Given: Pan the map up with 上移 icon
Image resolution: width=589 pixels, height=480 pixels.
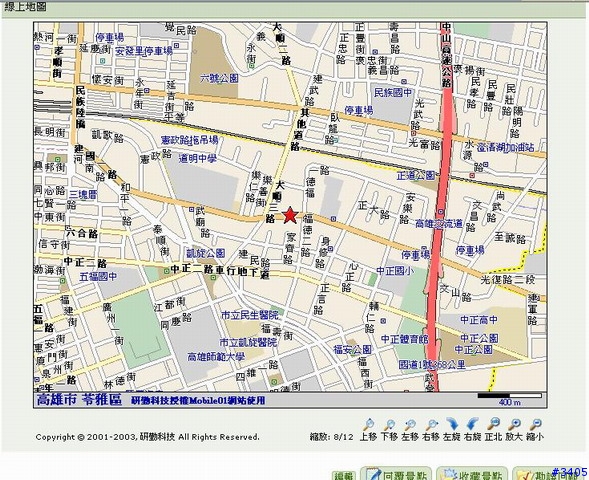Looking at the screenshot, I should [x=369, y=425].
